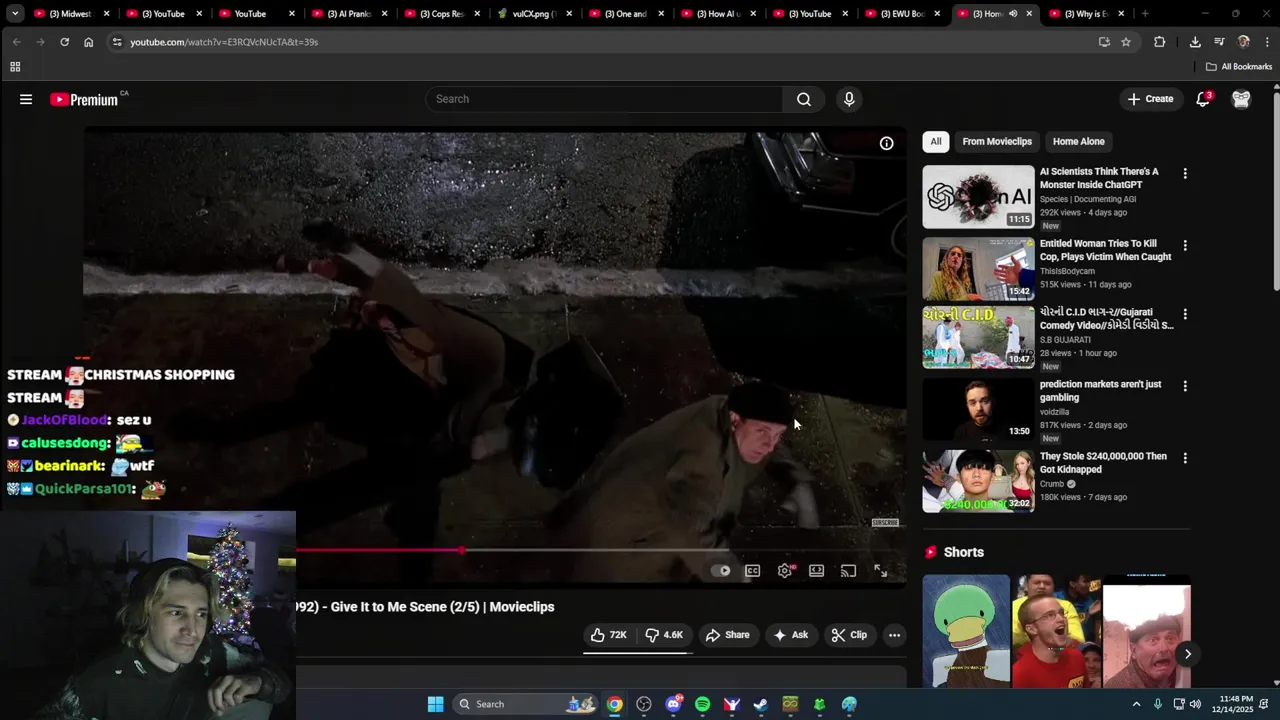Bookmark this page with the star
Viewport: 1280px width, 720px height.
(x=1126, y=42)
